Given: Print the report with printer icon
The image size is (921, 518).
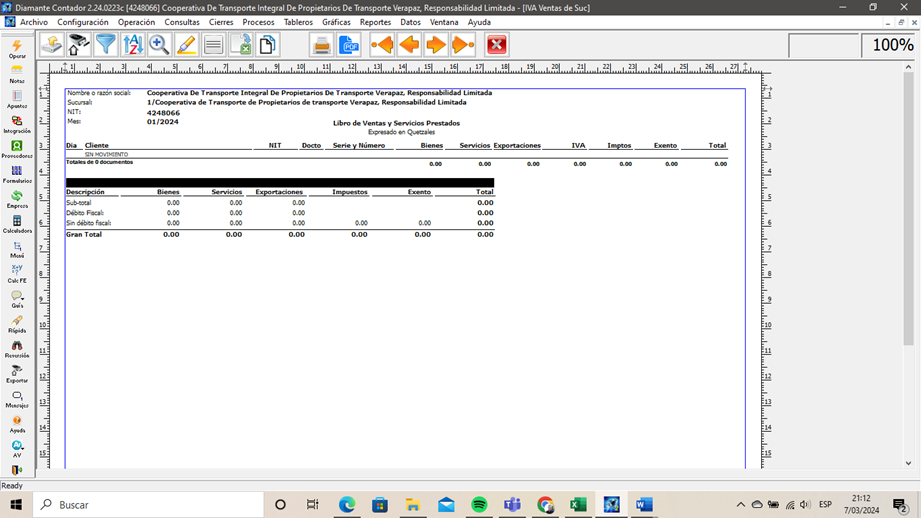Looking at the screenshot, I should click(322, 45).
